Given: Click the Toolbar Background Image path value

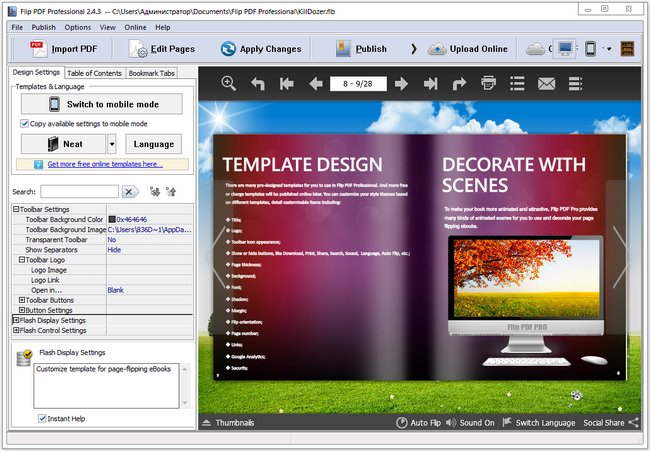Looking at the screenshot, I should pos(150,230).
